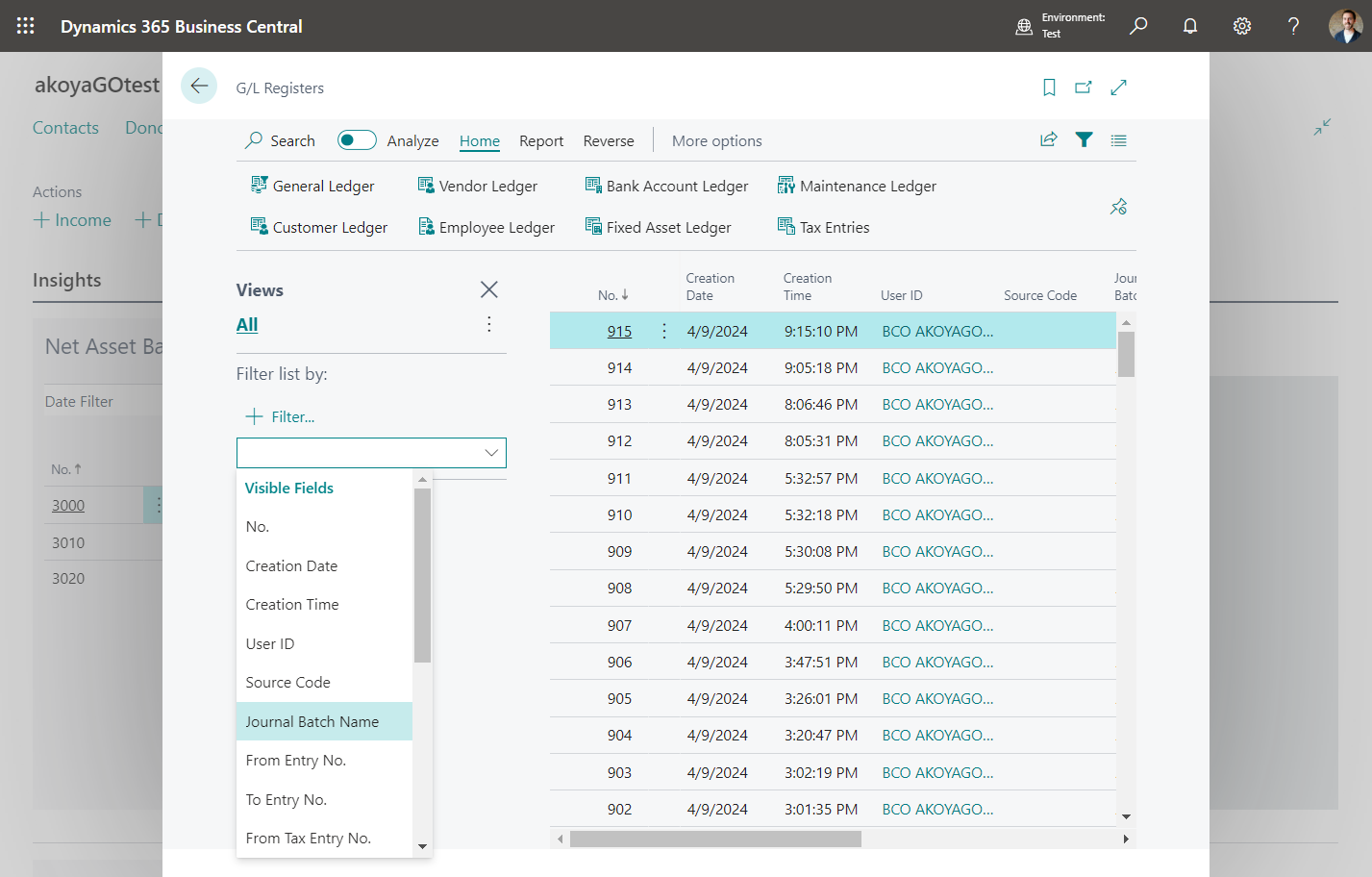The image size is (1372, 877).
Task: Show More options in the action bar
Action: click(x=717, y=140)
